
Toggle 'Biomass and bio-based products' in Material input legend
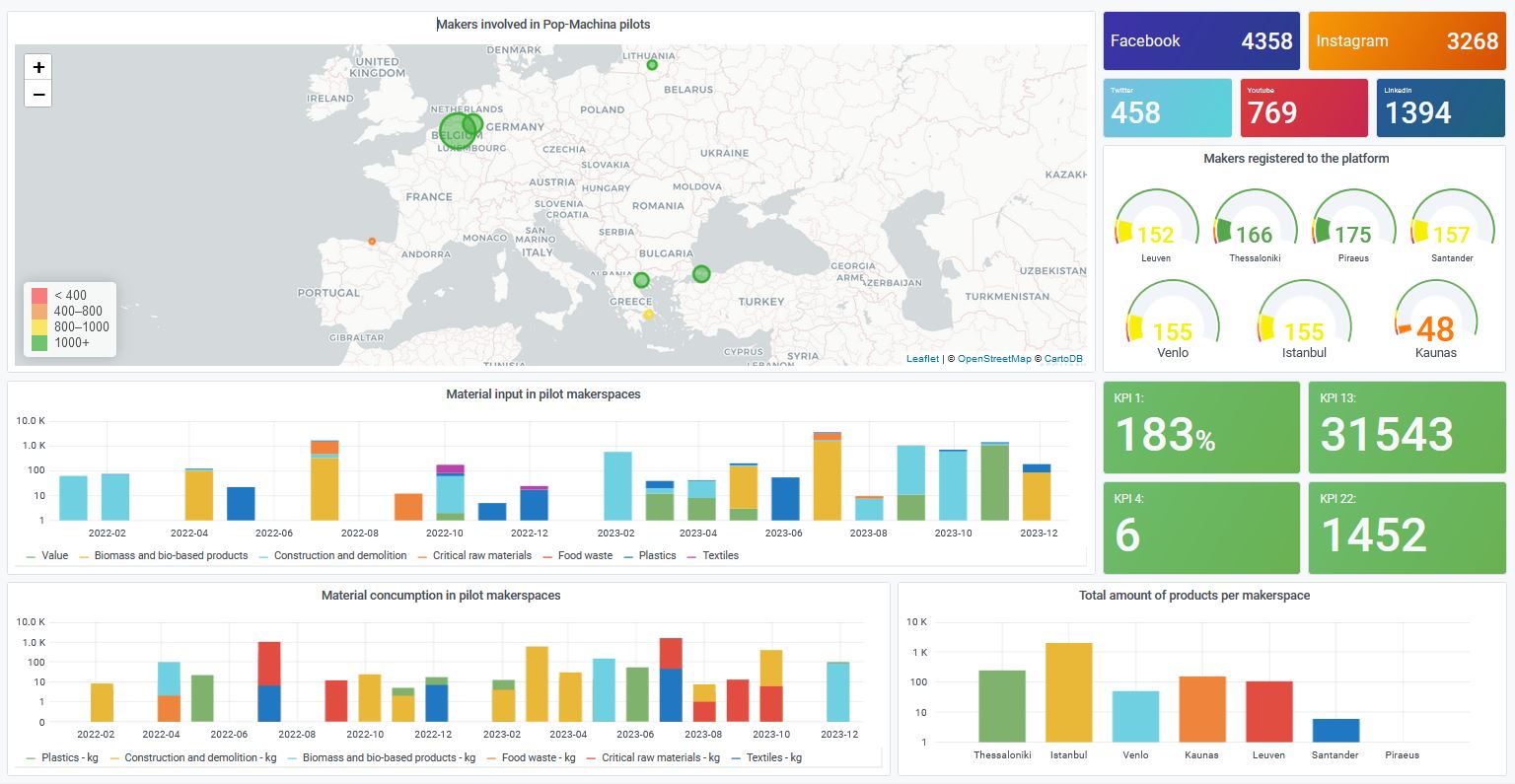pos(164,556)
